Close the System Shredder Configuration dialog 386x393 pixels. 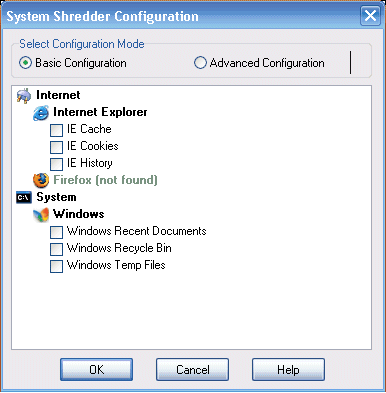point(370,16)
